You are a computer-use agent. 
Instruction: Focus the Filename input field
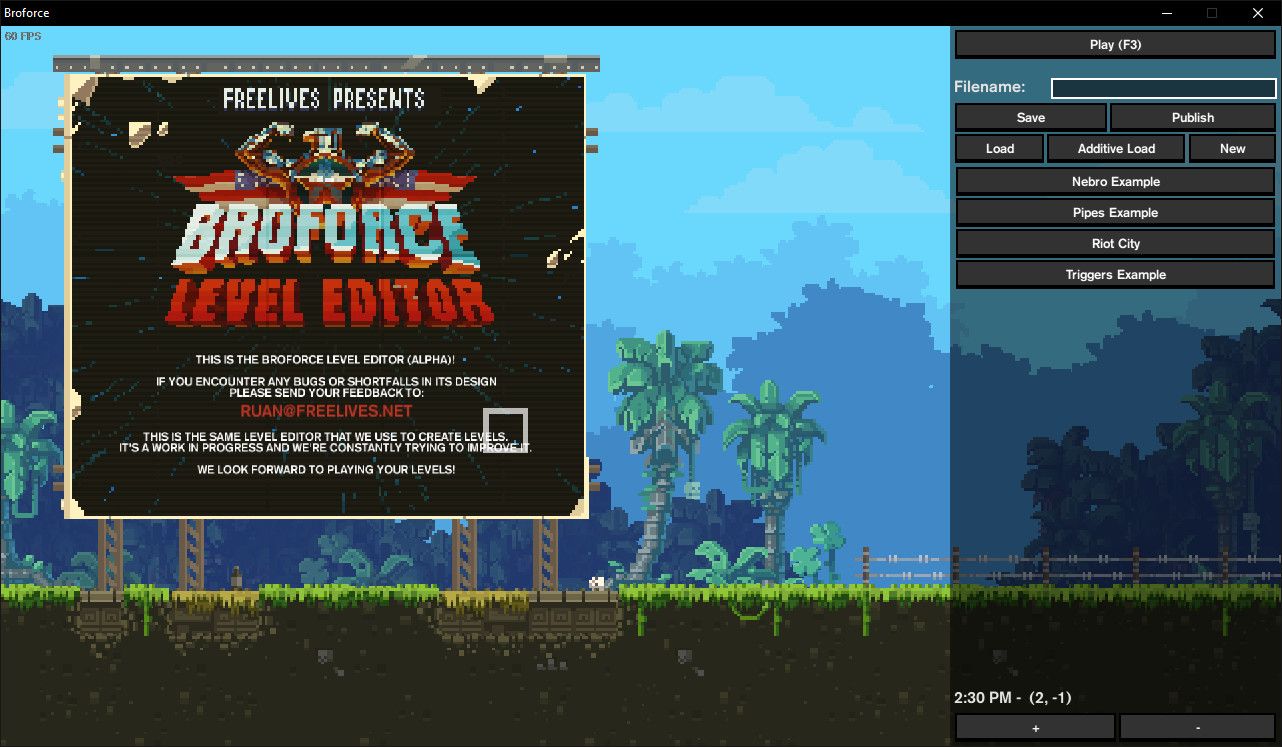coord(1163,88)
